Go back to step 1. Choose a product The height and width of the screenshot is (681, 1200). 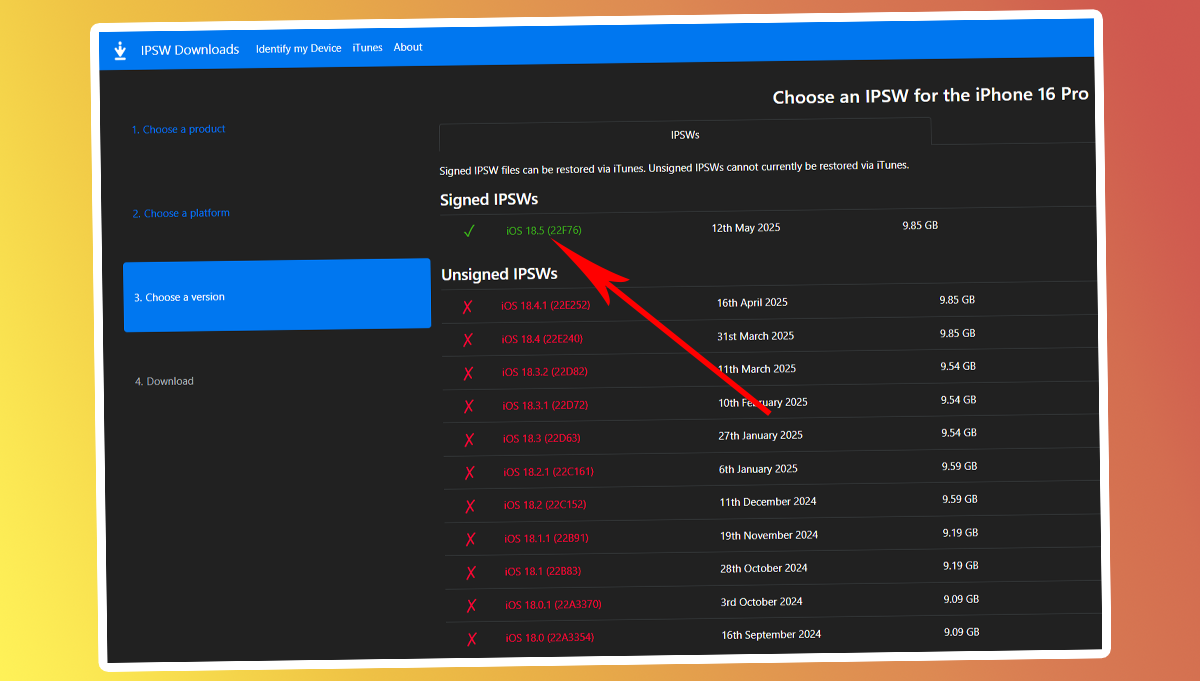(x=178, y=129)
